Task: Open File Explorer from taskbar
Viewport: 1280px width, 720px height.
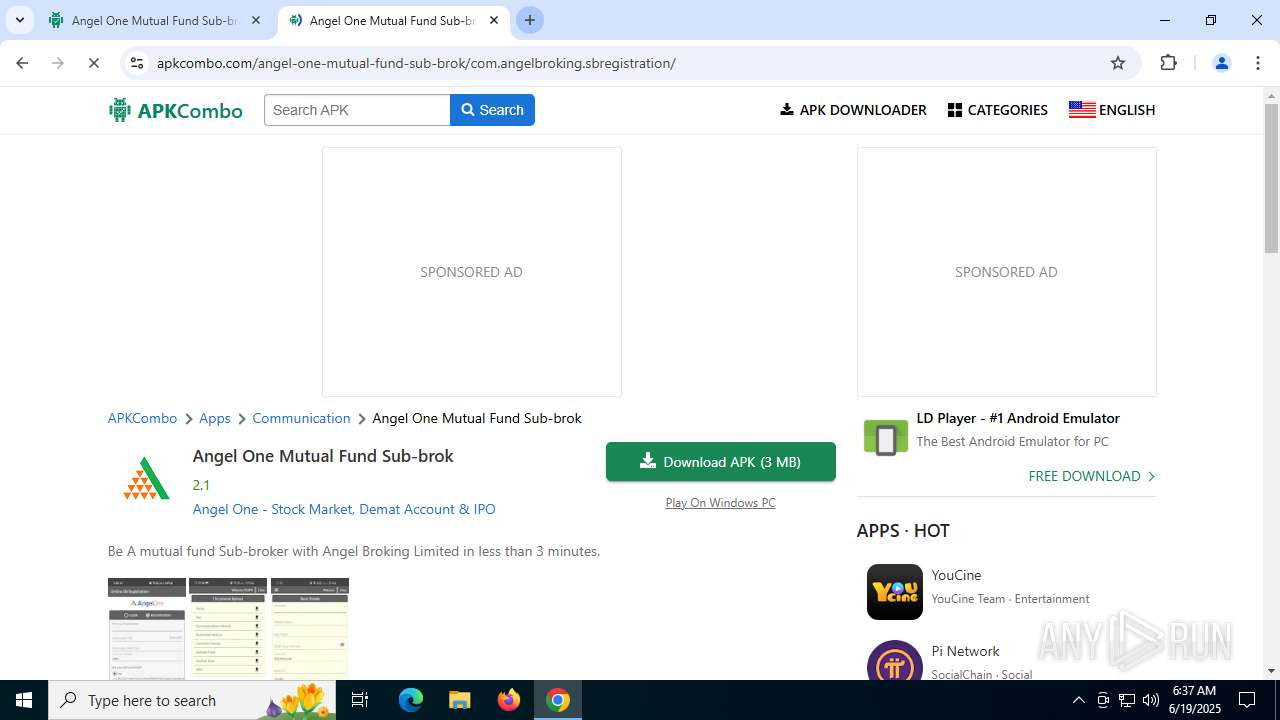Action: point(459,700)
